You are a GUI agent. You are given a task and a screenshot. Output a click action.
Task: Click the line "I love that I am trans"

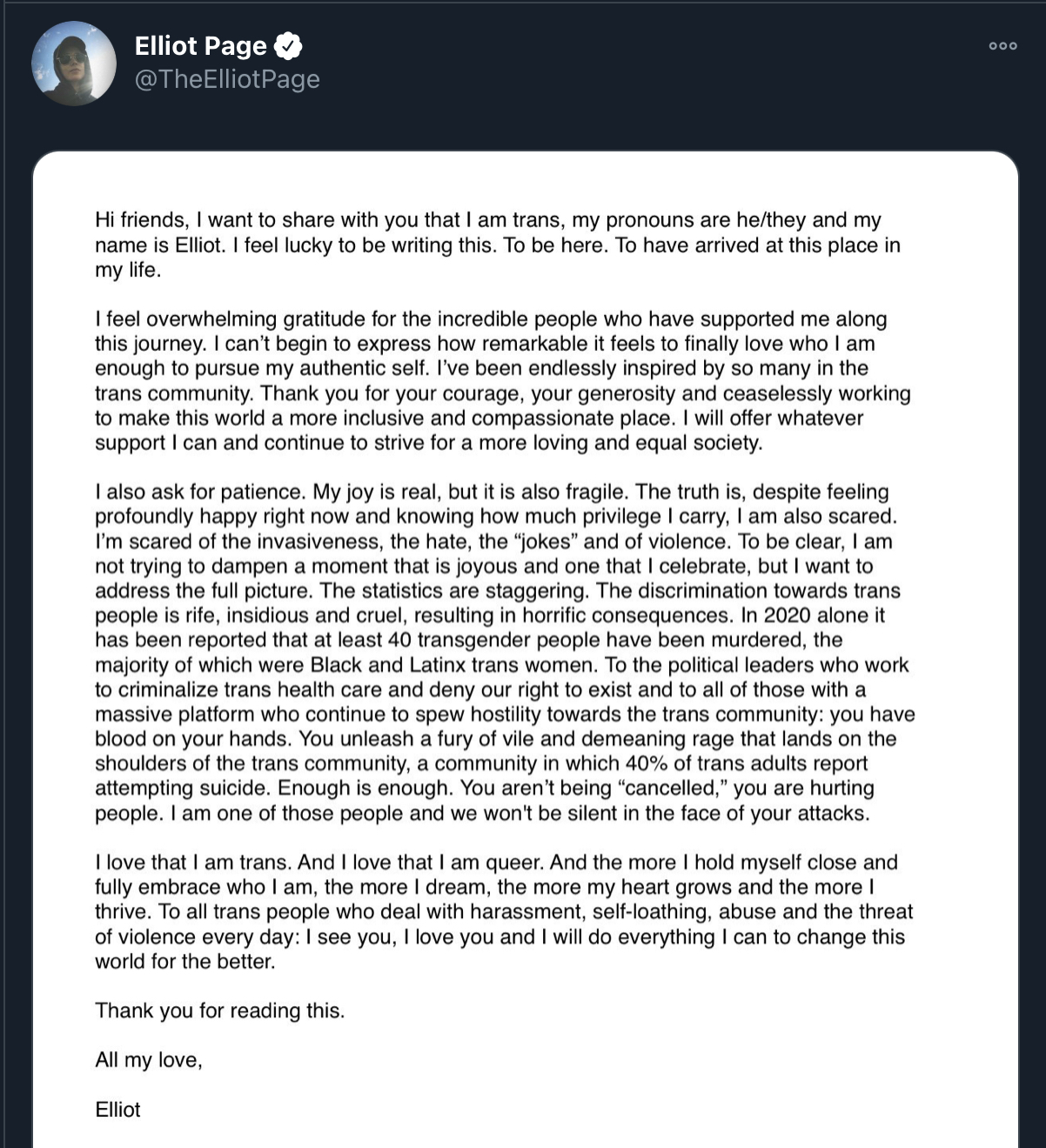pyautogui.click(x=194, y=863)
